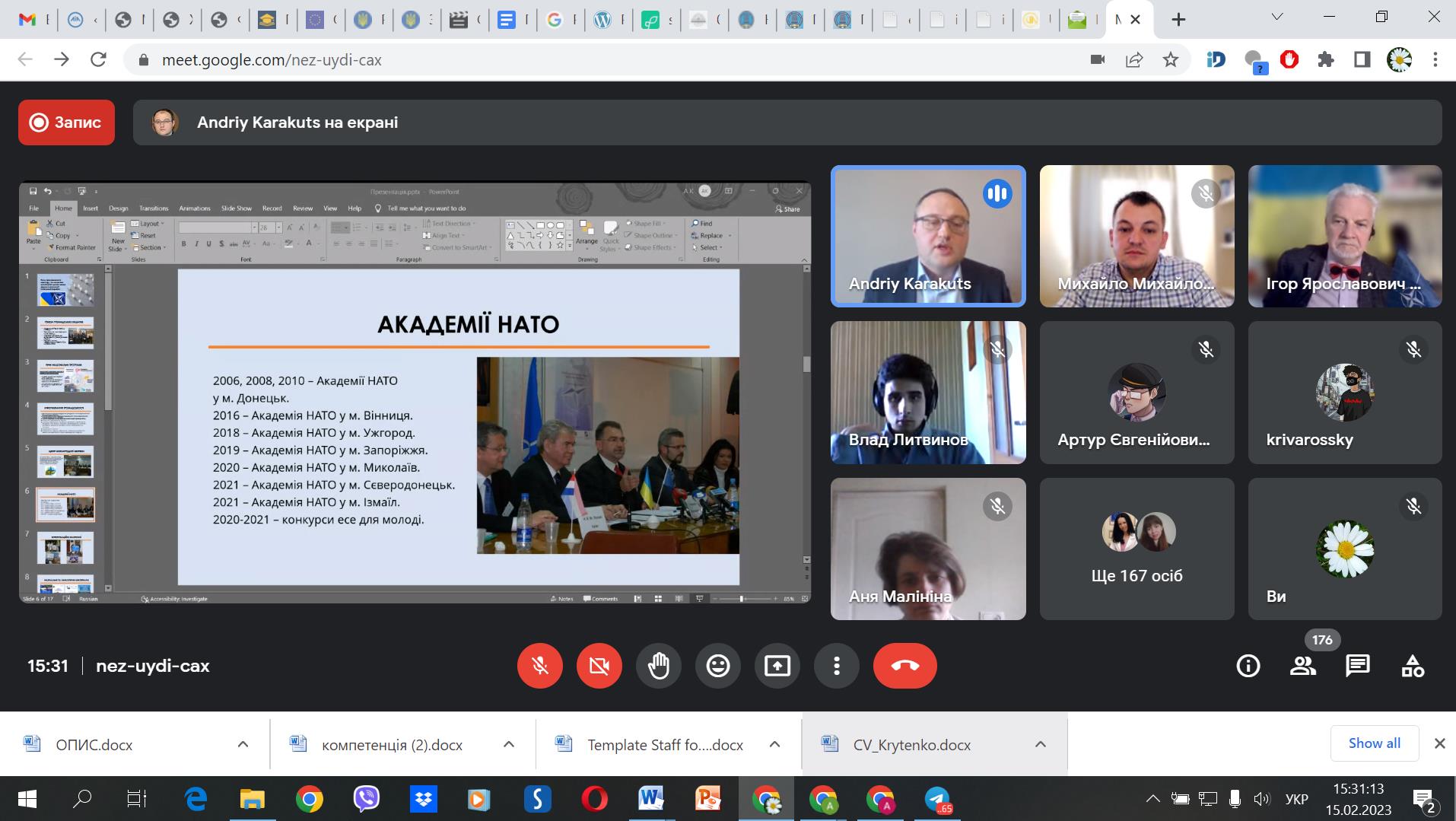1456x821 pixels.
Task: Click the red Запис recording indicator
Action: (67, 123)
